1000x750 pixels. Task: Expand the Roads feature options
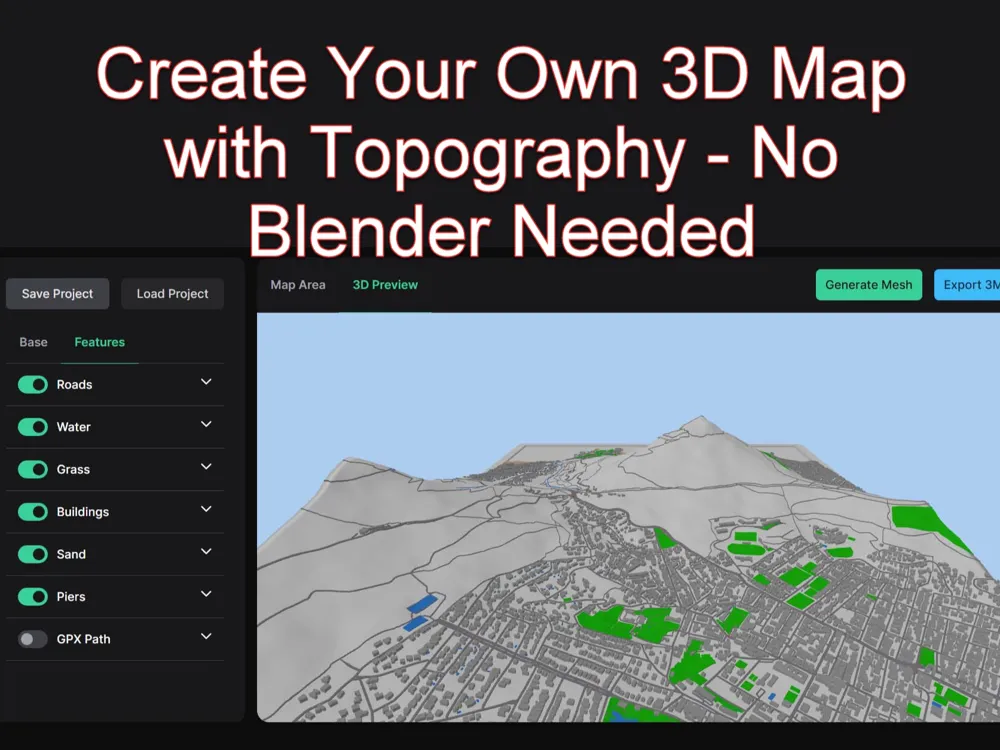pyautogui.click(x=205, y=383)
